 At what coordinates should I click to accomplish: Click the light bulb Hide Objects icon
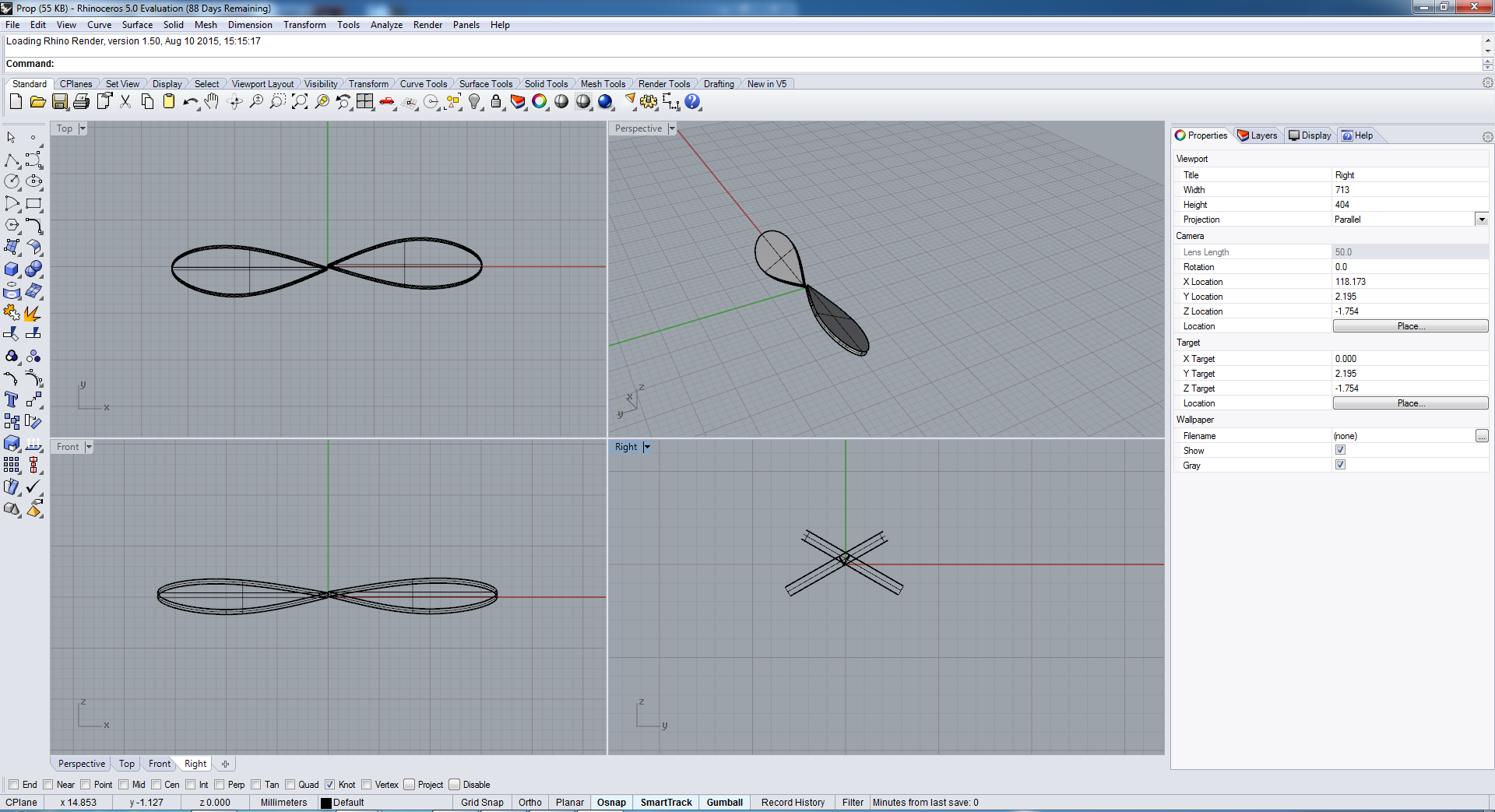click(x=474, y=102)
